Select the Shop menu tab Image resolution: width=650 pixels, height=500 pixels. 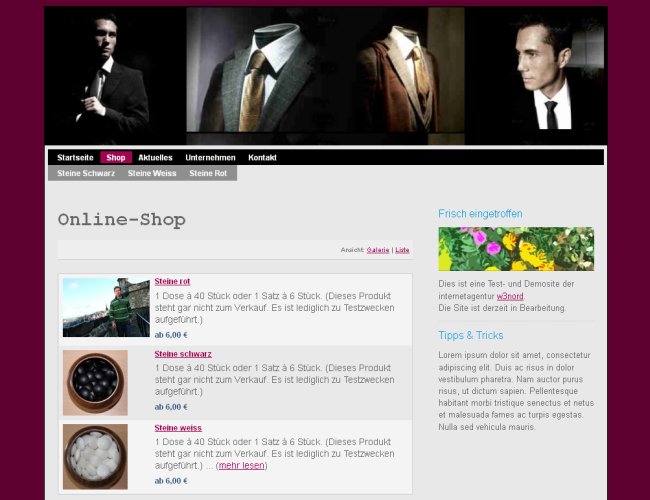(116, 158)
